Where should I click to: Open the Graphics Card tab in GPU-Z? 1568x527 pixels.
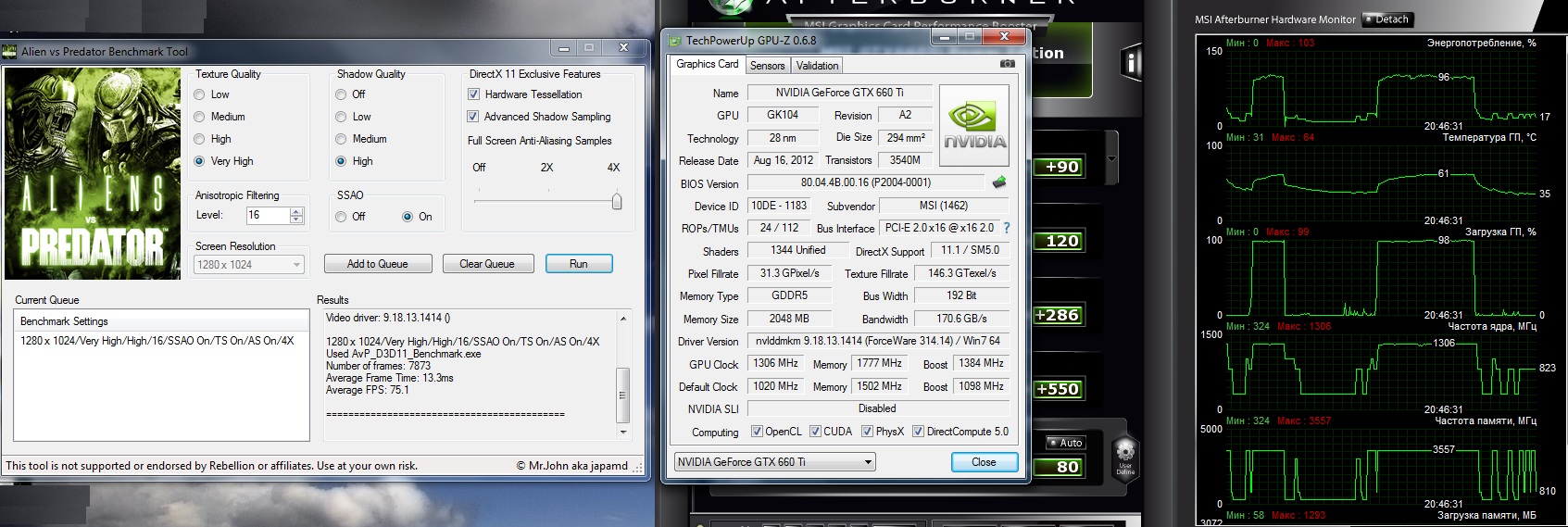click(x=707, y=64)
